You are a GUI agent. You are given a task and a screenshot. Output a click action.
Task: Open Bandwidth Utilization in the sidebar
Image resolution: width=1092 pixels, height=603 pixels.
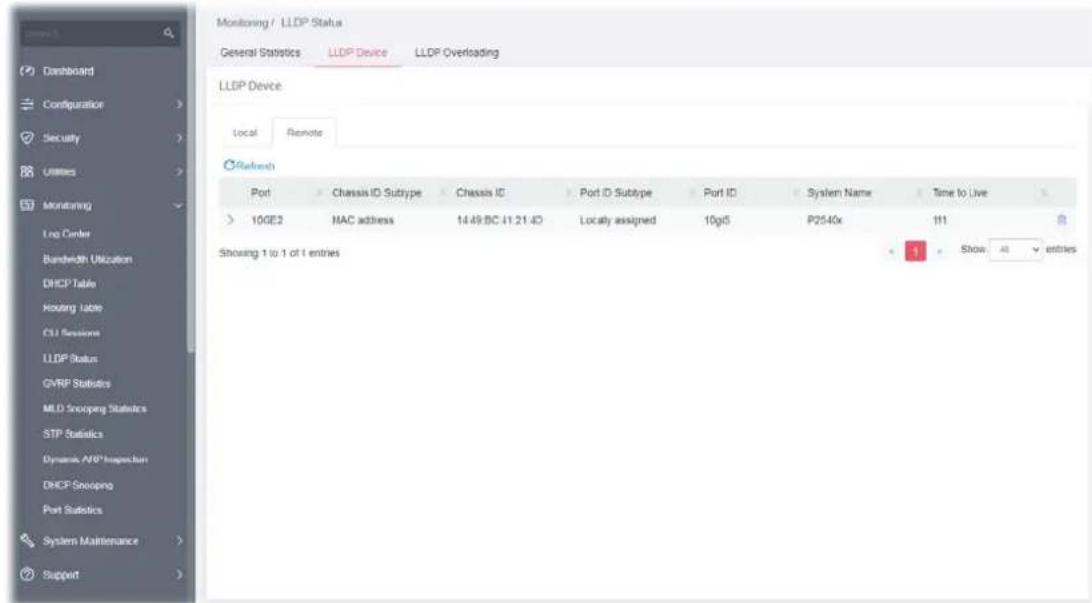click(87, 259)
